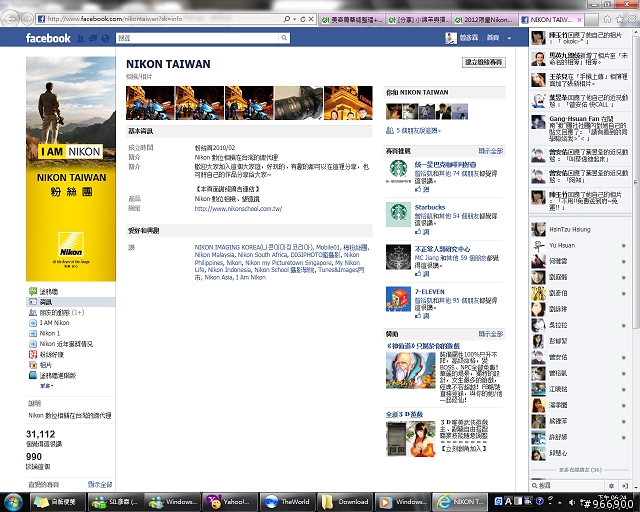Click the green wall icon in the sidebar
The width and height of the screenshot is (640, 512).
(x=33, y=291)
